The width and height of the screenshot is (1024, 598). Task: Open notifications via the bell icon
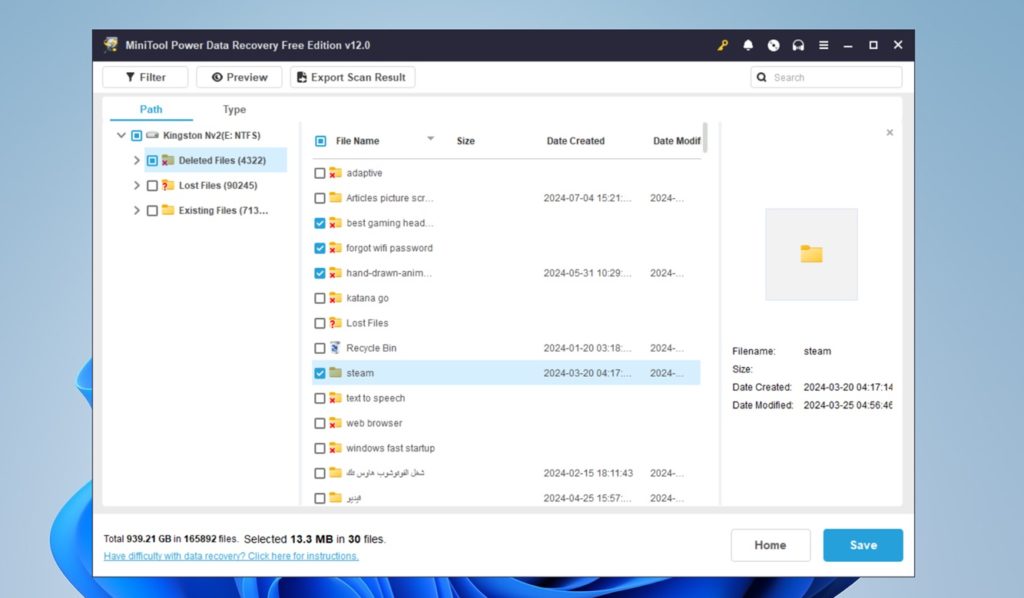(x=748, y=45)
